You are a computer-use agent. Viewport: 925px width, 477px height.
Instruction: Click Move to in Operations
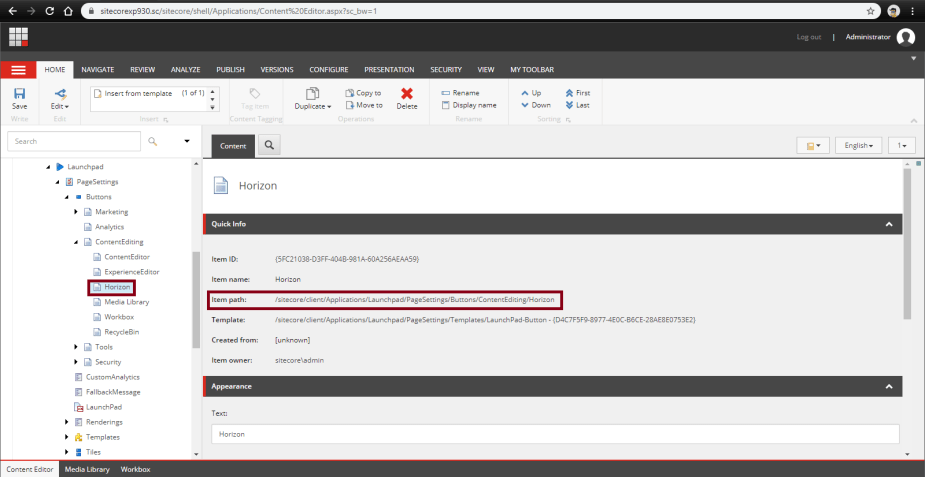pyautogui.click(x=364, y=106)
